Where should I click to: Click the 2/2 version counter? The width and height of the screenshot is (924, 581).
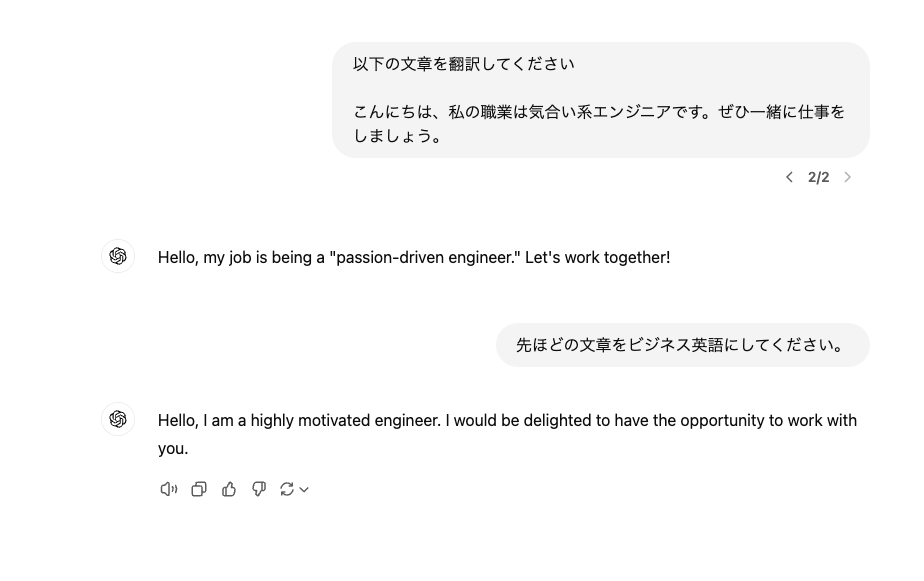(819, 177)
